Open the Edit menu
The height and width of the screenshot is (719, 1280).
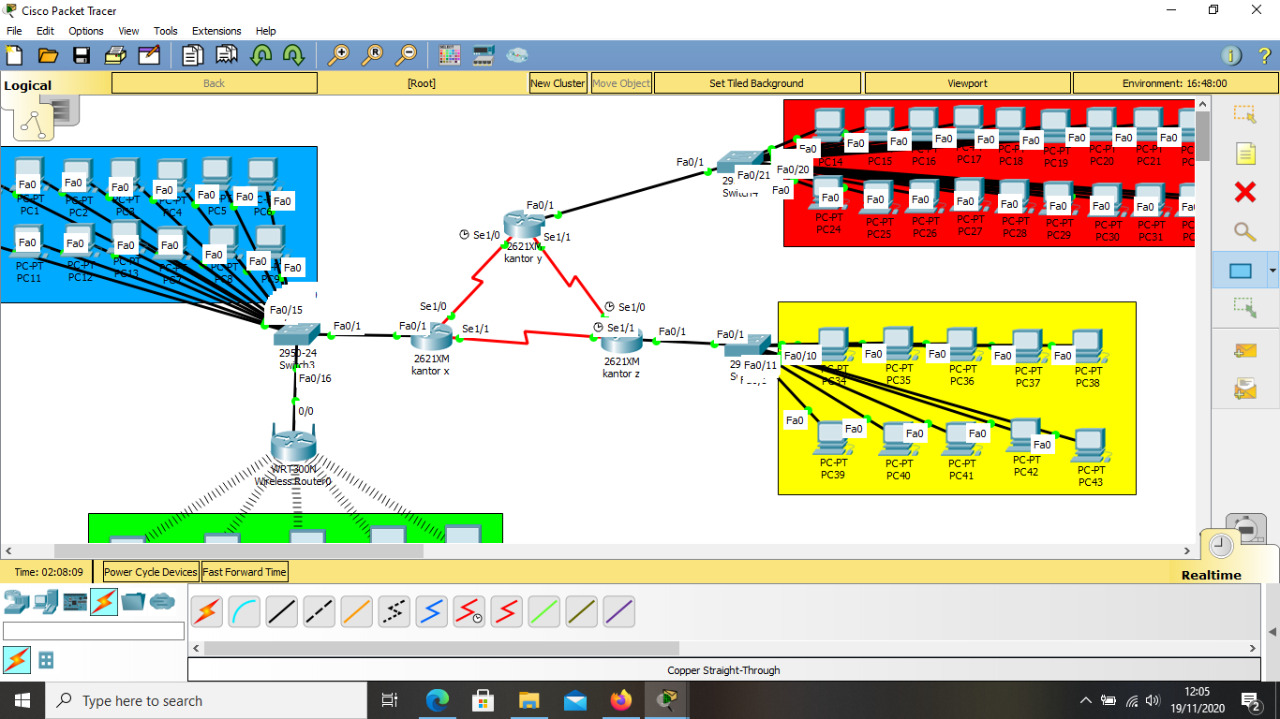pos(45,31)
